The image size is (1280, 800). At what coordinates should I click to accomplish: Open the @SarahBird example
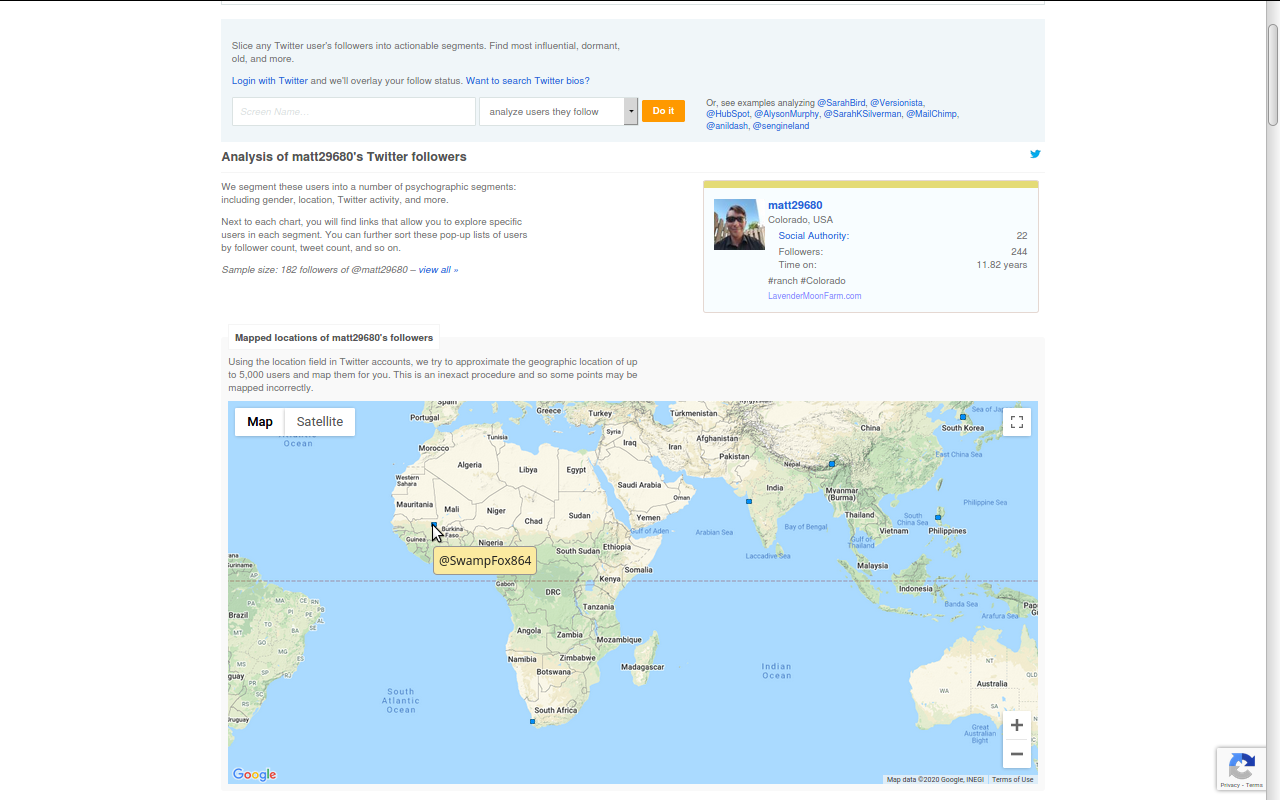point(842,103)
